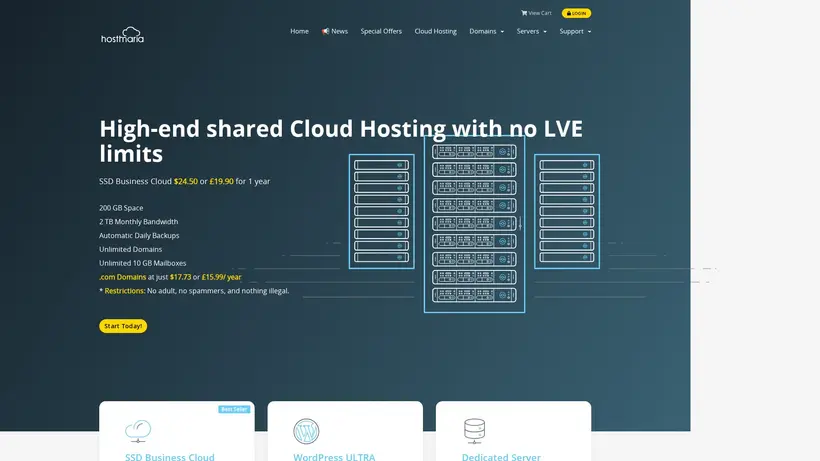Click 'Automatic Daily Backups' text
The image size is (820, 461).
pyautogui.click(x=139, y=236)
